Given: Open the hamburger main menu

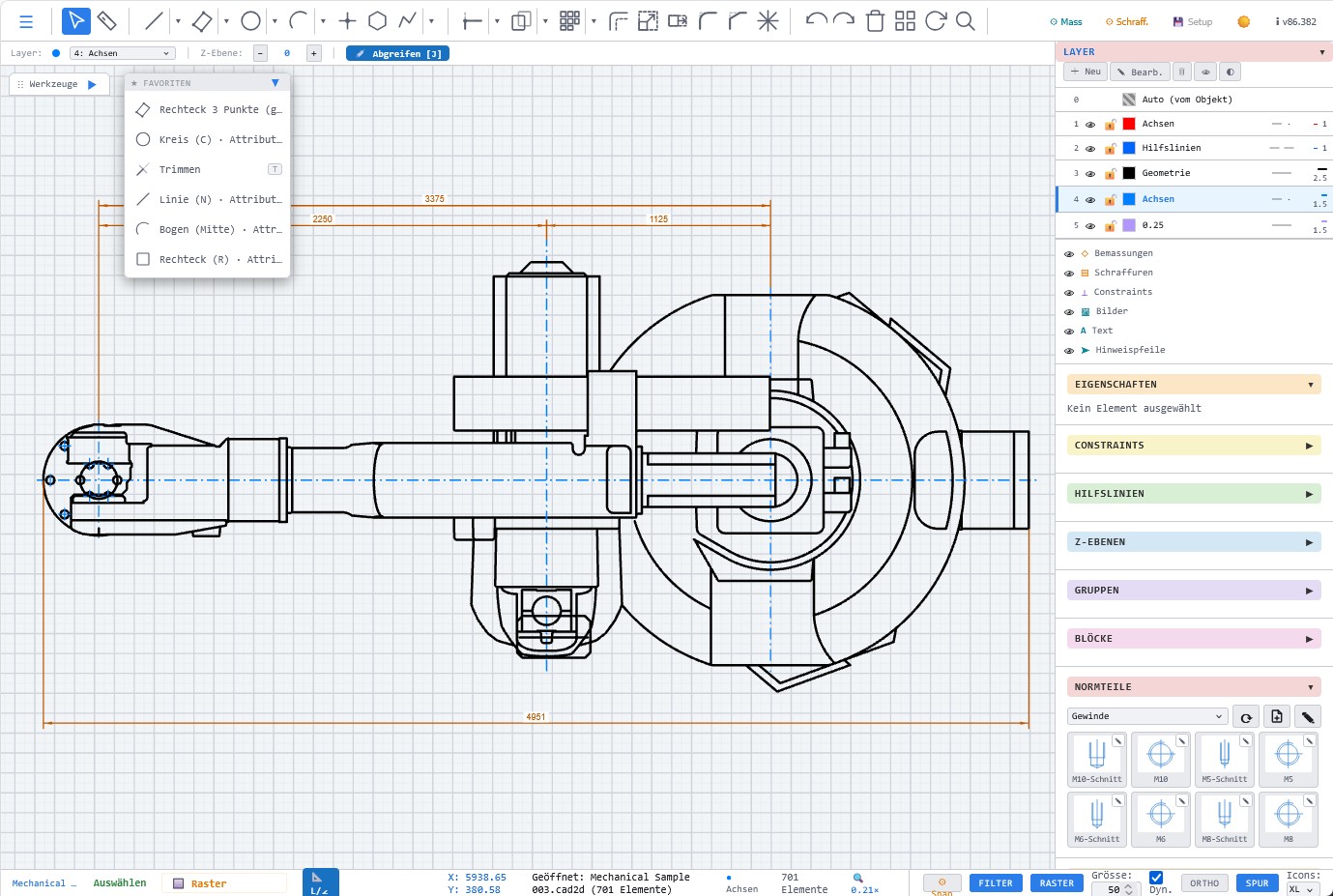Looking at the screenshot, I should pos(26,21).
